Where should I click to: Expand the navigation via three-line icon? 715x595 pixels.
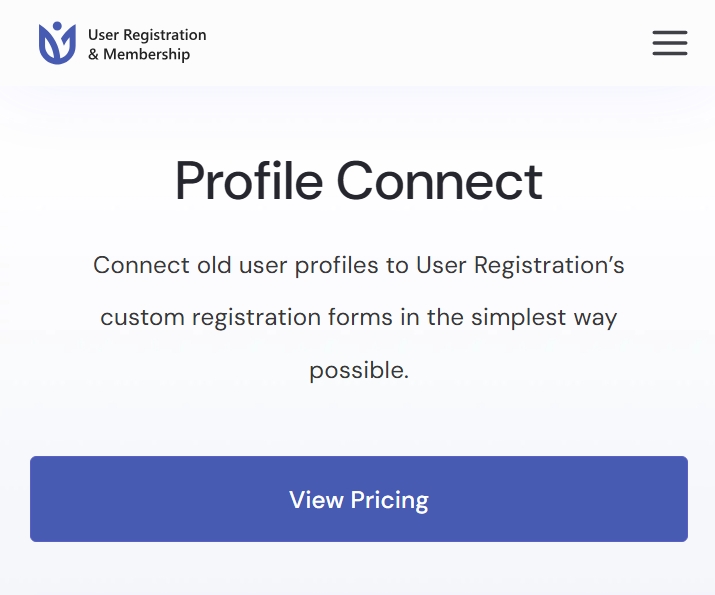[x=669, y=43]
